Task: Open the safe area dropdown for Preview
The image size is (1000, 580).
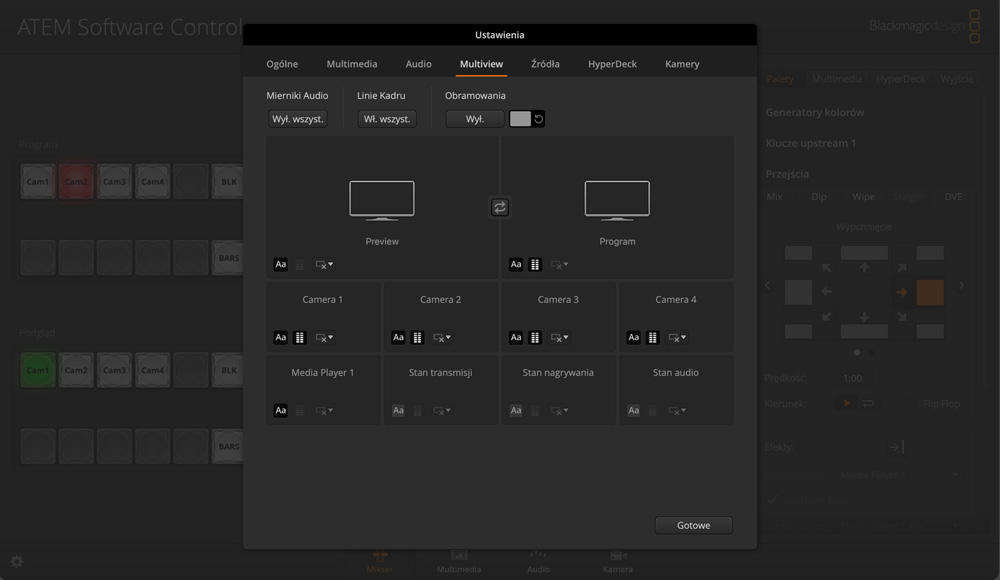Action: [324, 265]
